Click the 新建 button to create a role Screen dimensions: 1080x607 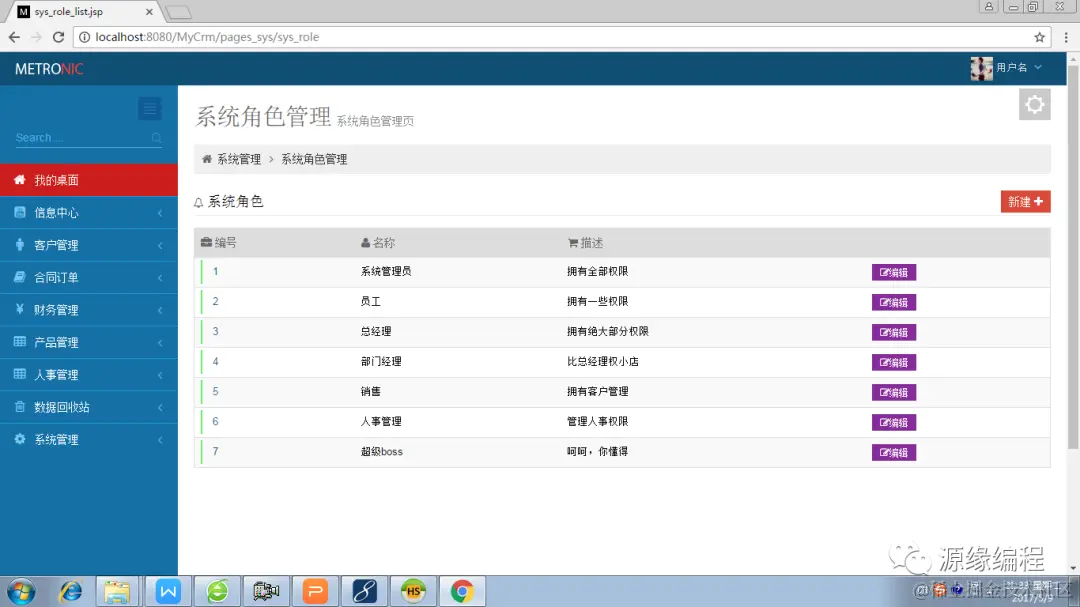coord(1025,201)
